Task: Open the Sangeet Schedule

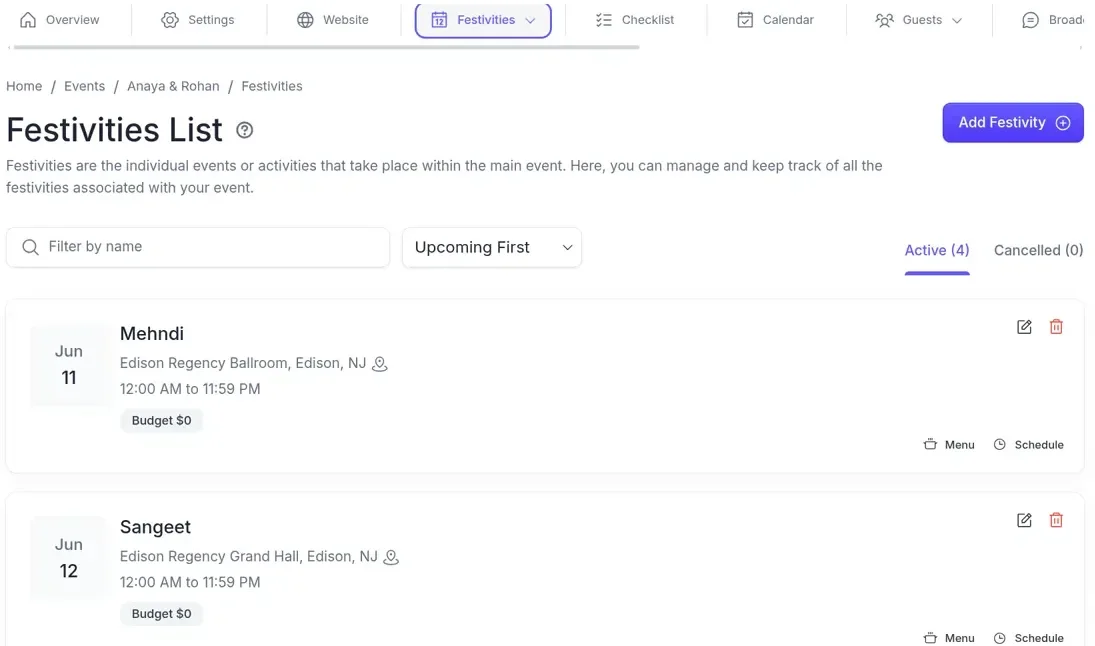Action: tap(1029, 638)
